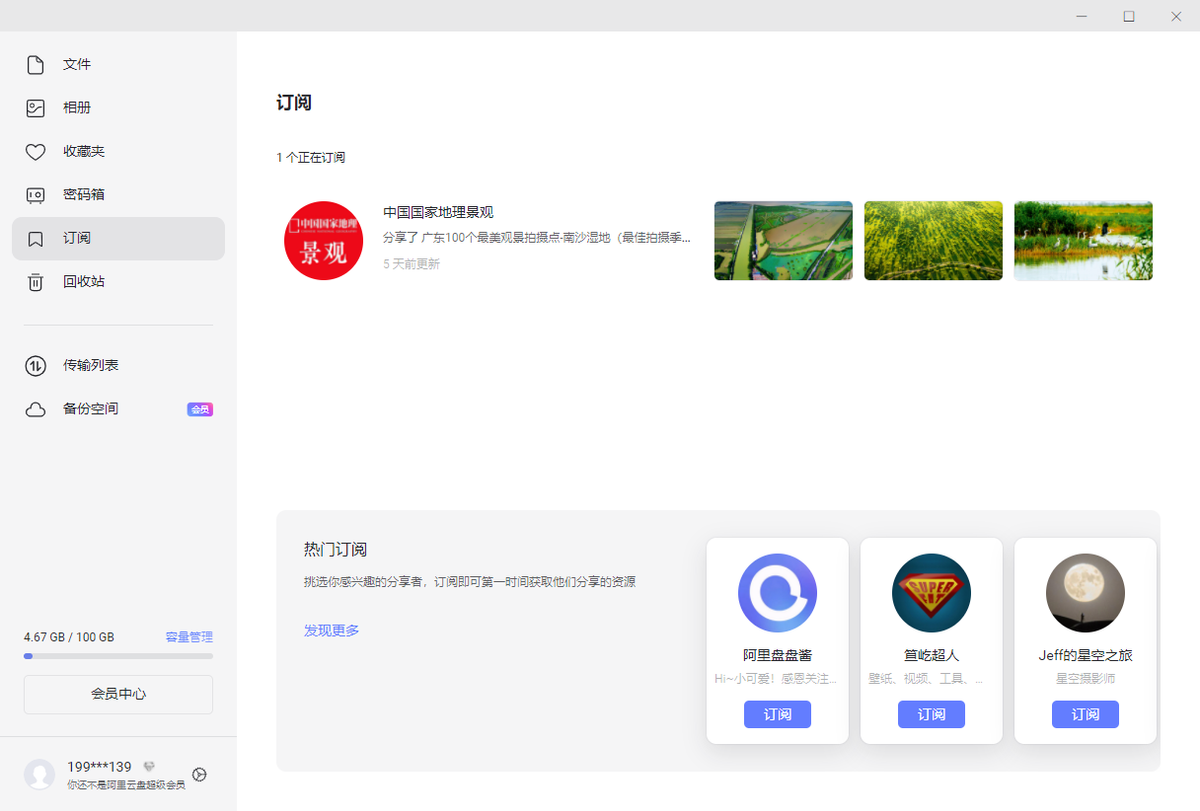Open the 发现更多 link
Image resolution: width=1200 pixels, height=811 pixels.
pos(331,630)
